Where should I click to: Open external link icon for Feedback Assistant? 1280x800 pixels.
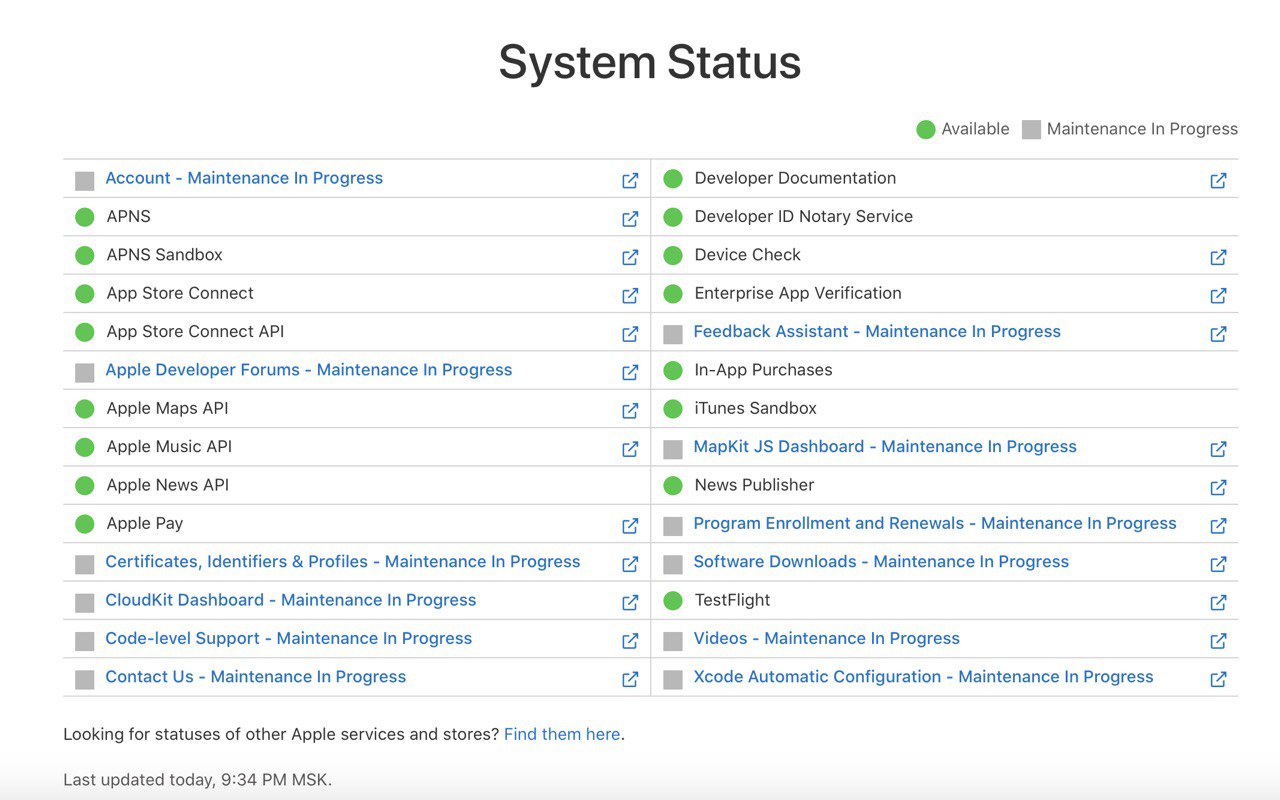1218,333
